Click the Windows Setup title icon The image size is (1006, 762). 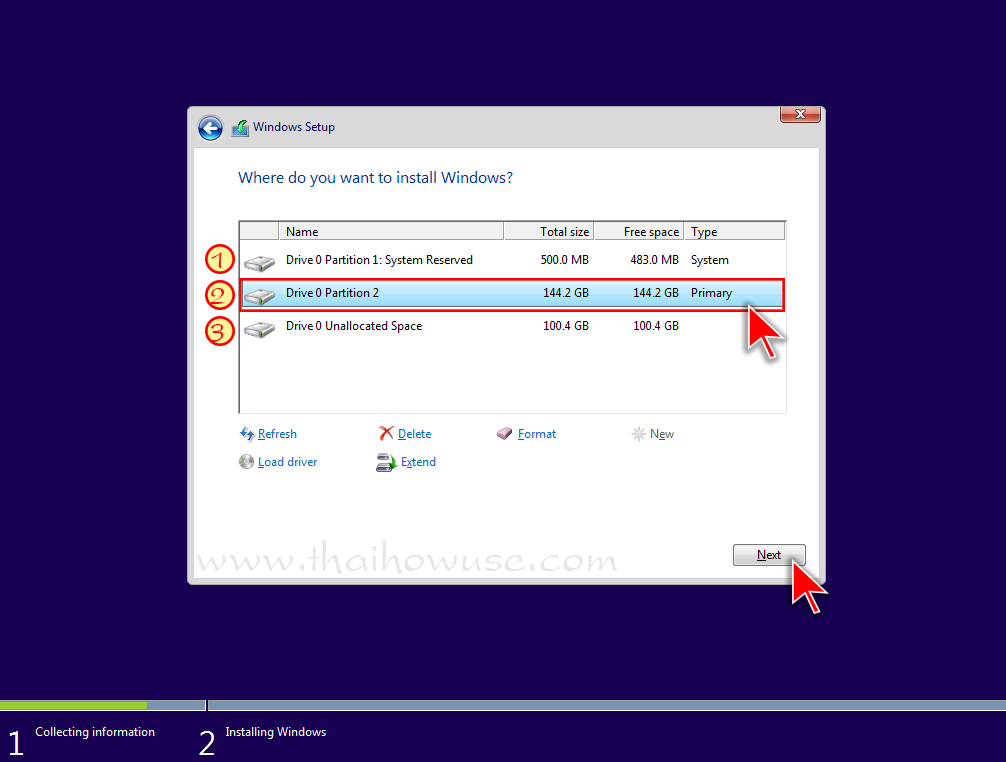240,128
